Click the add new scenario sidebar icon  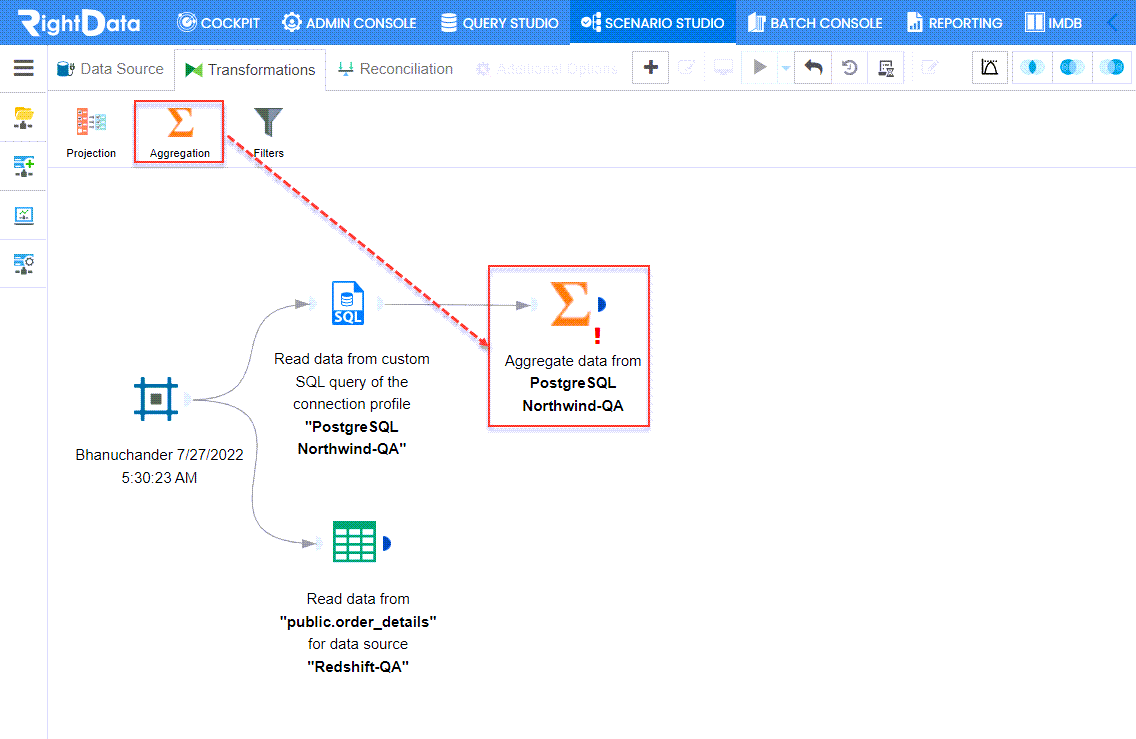23,166
